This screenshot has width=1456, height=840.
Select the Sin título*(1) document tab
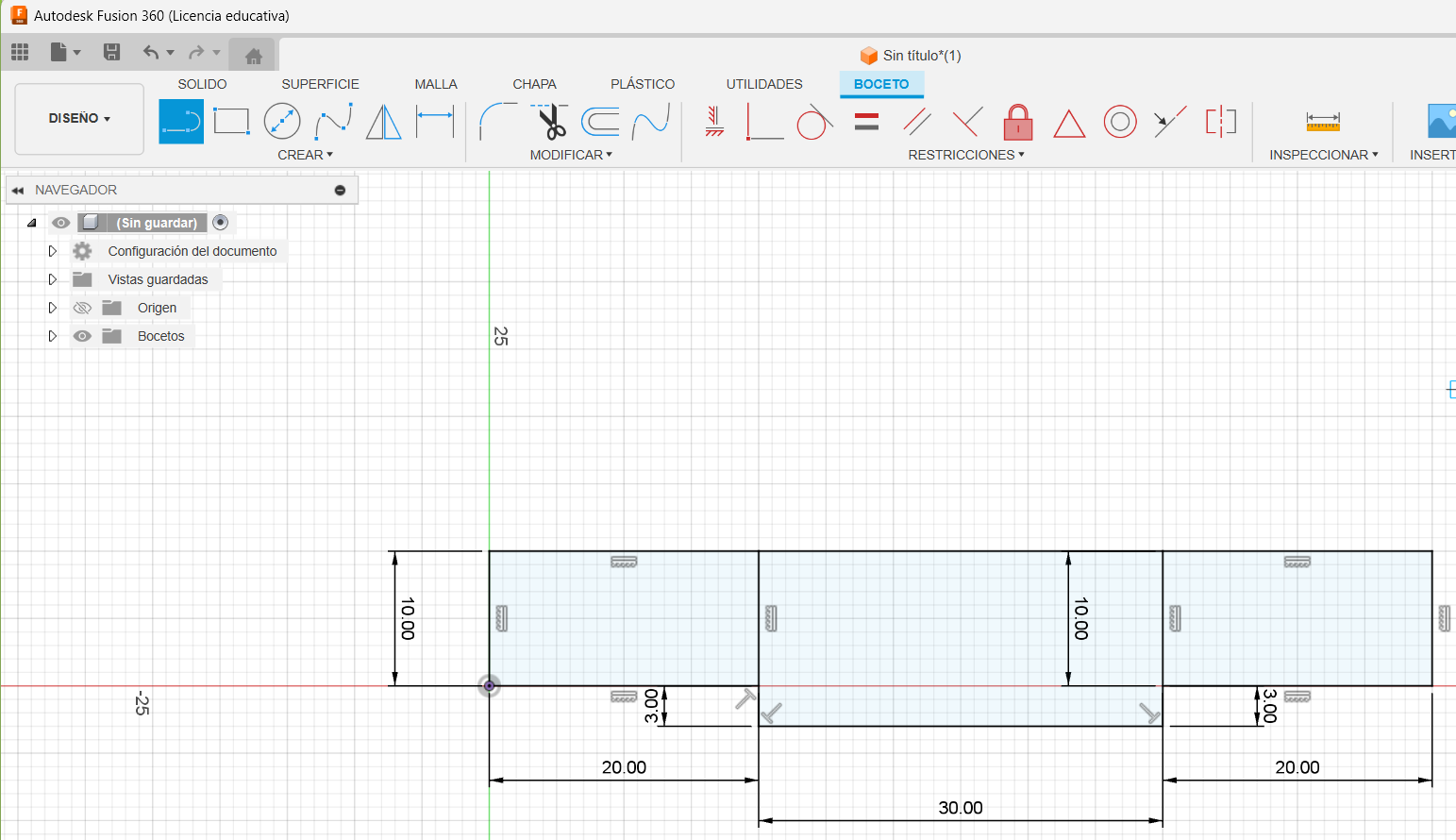point(911,56)
